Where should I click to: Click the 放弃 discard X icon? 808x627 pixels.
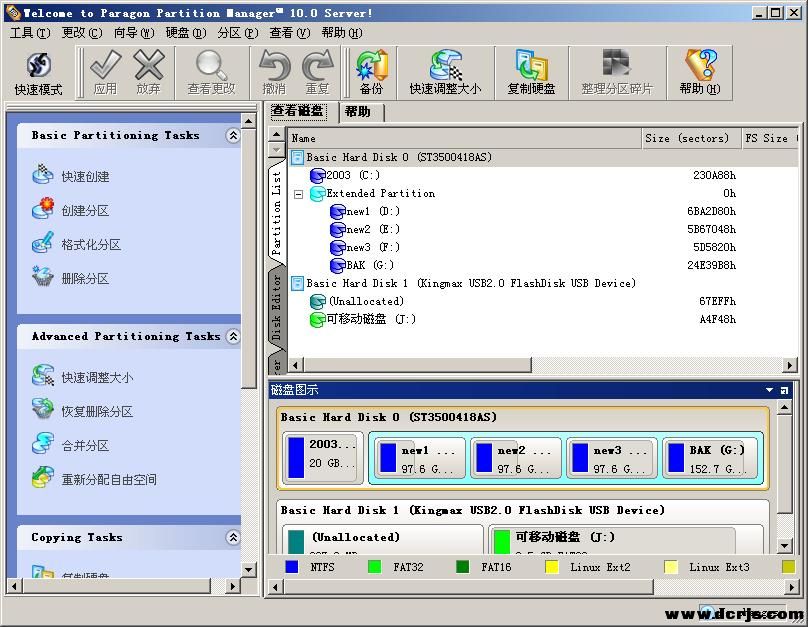pyautogui.click(x=149, y=65)
